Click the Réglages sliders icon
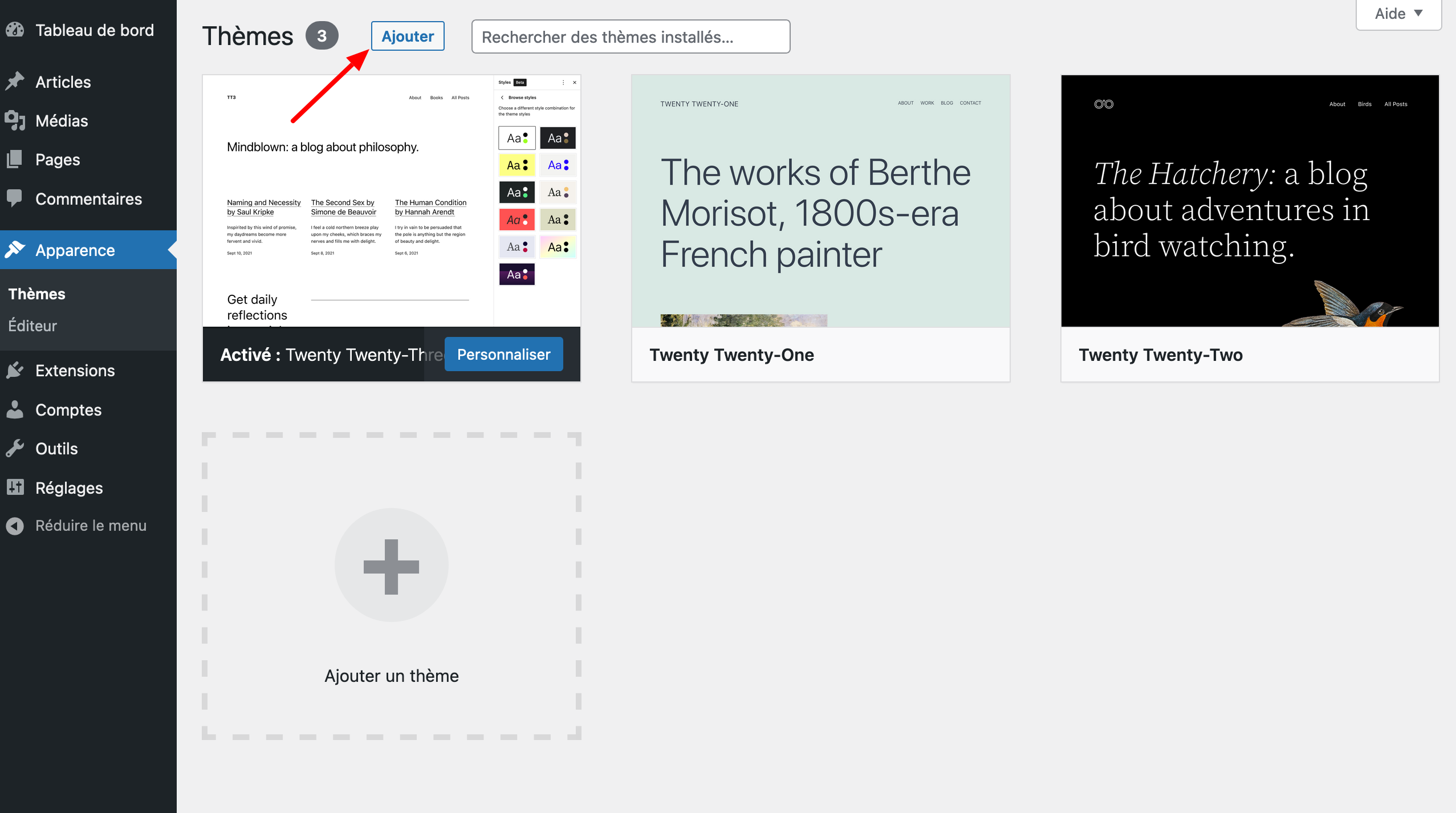The height and width of the screenshot is (813, 1456). point(15,487)
